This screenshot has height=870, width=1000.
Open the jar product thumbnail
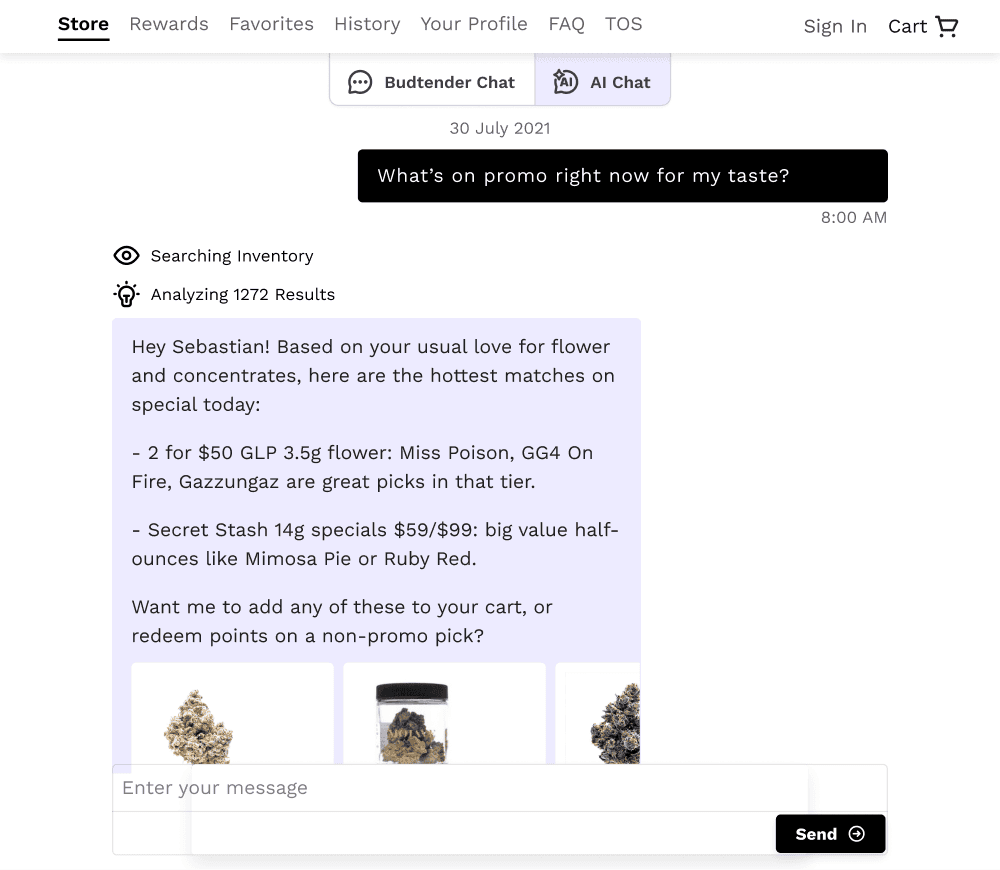point(445,713)
